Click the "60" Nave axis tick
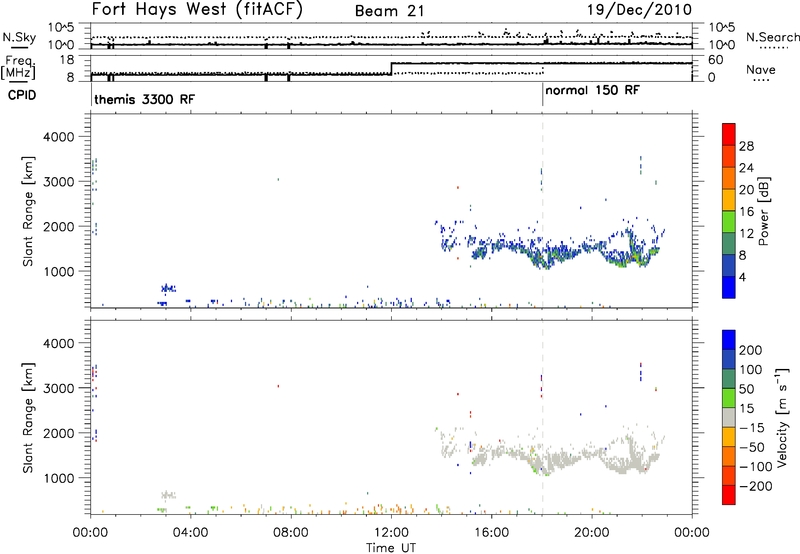Screen dimensions: 800x554 (x=715, y=60)
